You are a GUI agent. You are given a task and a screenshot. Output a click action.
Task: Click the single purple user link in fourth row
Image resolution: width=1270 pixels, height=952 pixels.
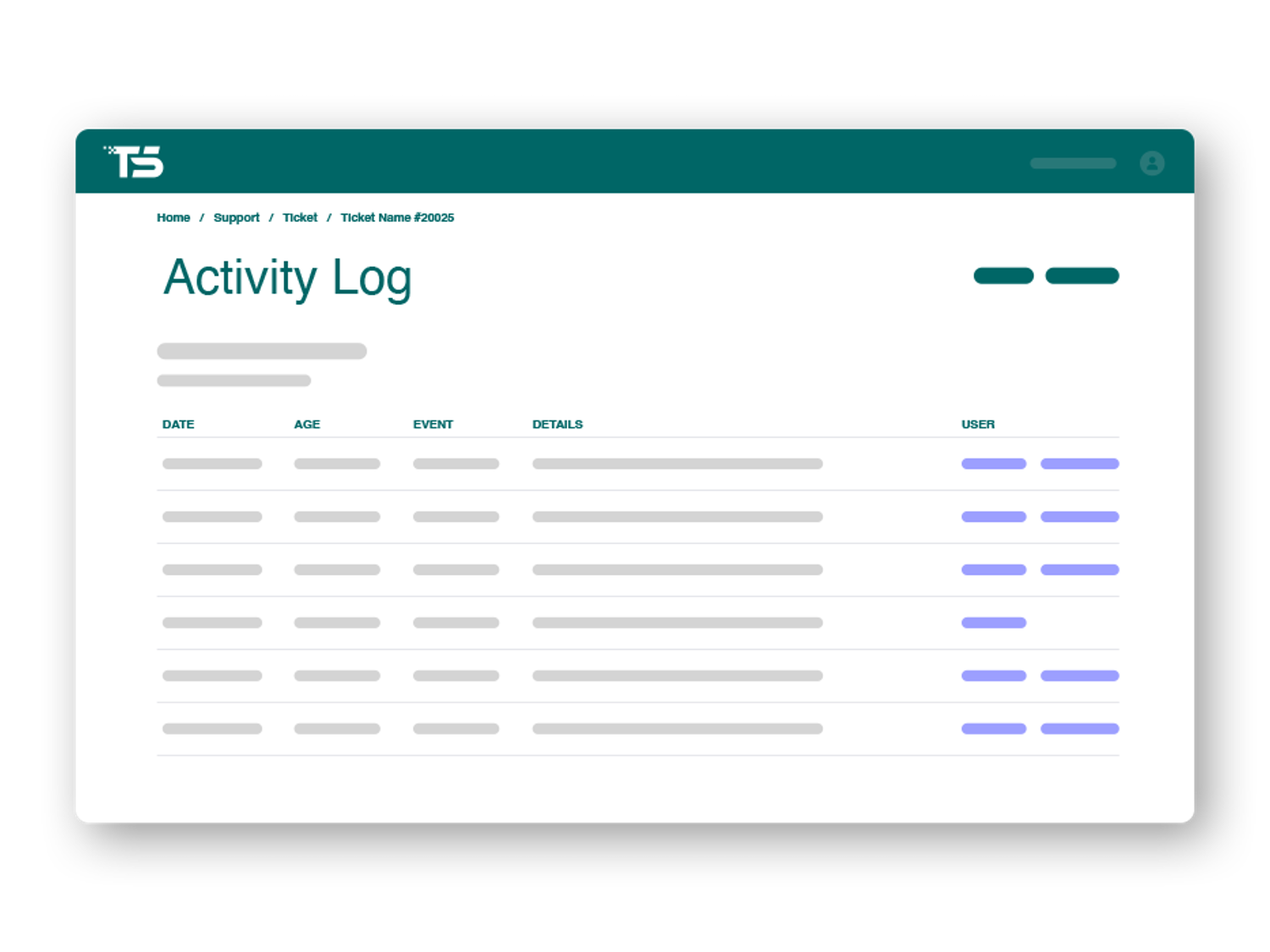click(993, 623)
